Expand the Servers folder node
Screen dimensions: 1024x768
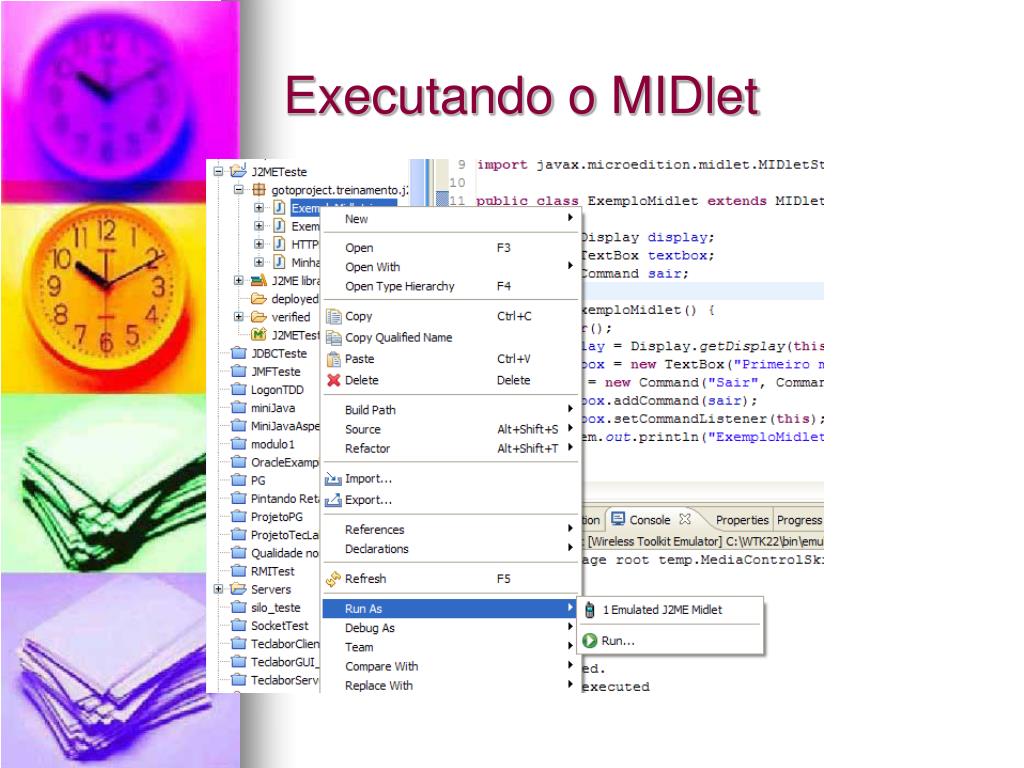click(x=219, y=589)
